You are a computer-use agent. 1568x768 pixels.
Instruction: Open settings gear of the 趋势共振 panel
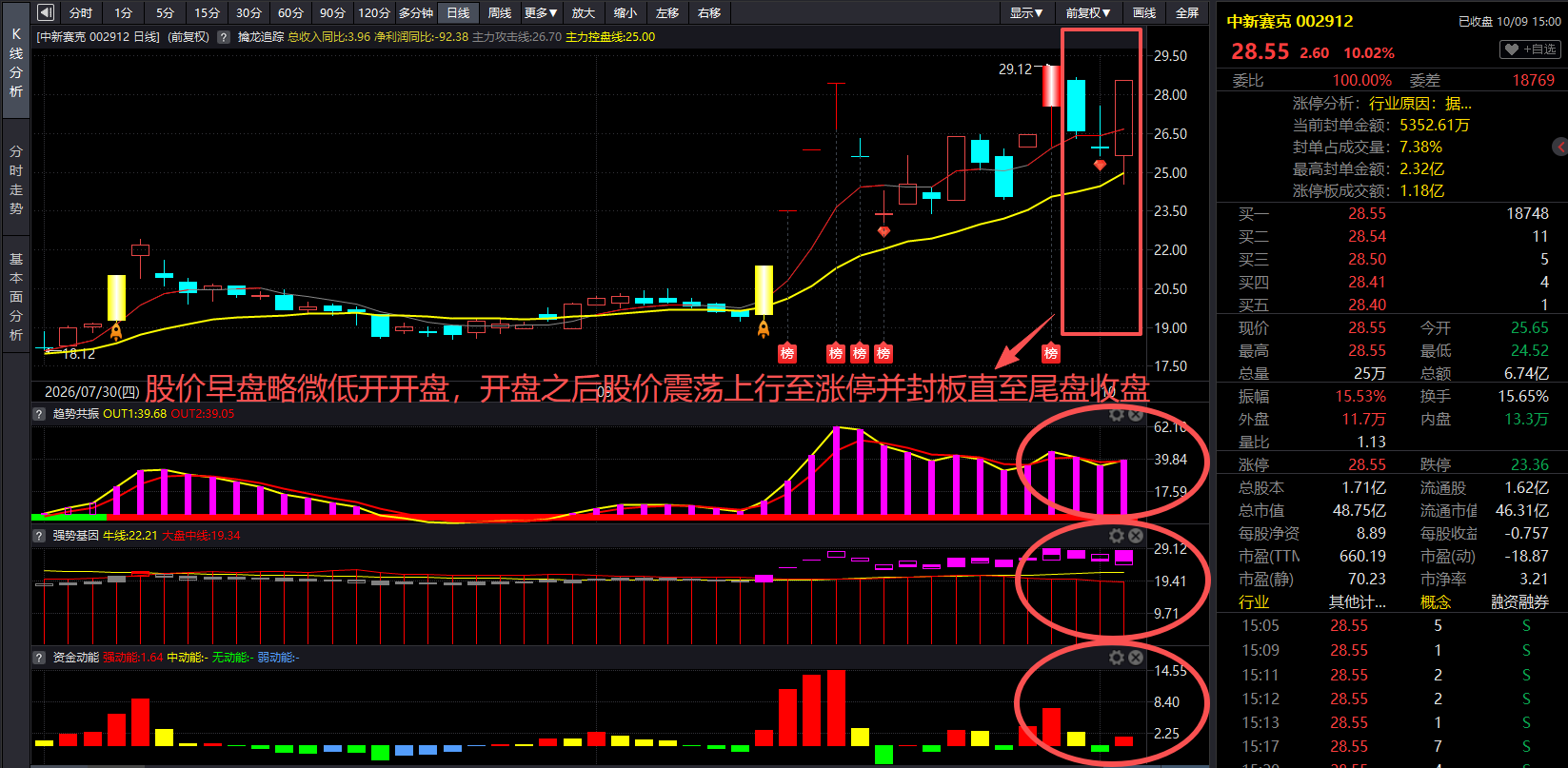click(1117, 414)
